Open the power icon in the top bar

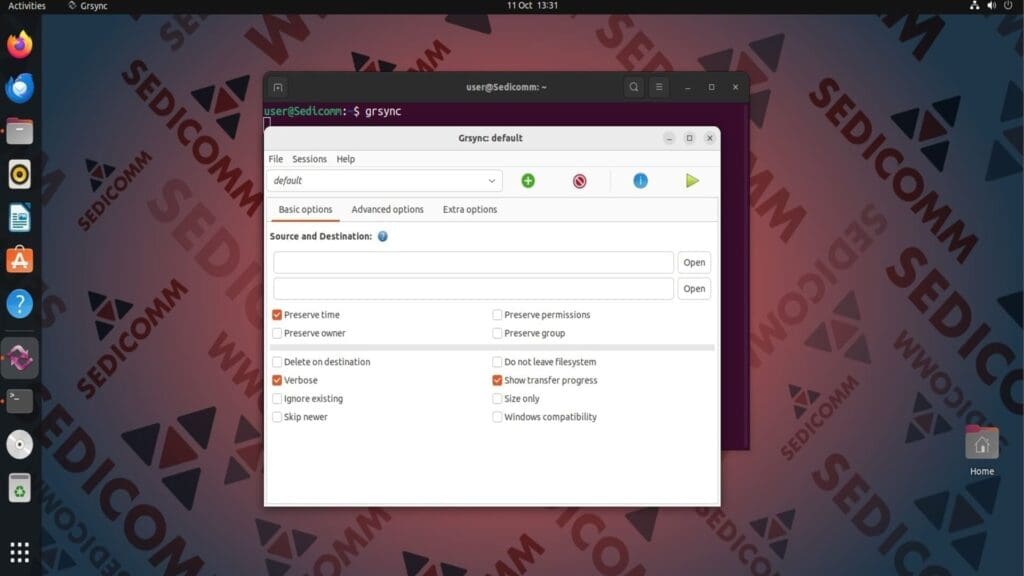point(1008,5)
